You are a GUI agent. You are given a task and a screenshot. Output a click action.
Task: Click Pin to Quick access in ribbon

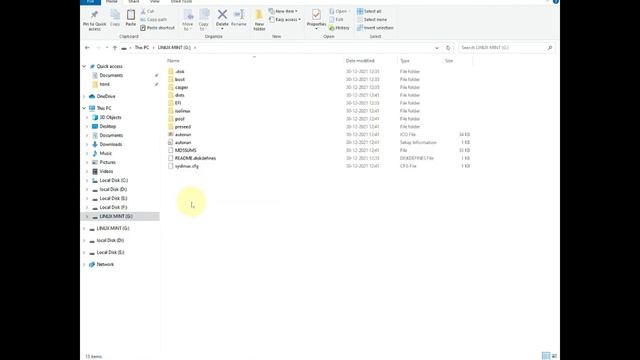coord(94,20)
